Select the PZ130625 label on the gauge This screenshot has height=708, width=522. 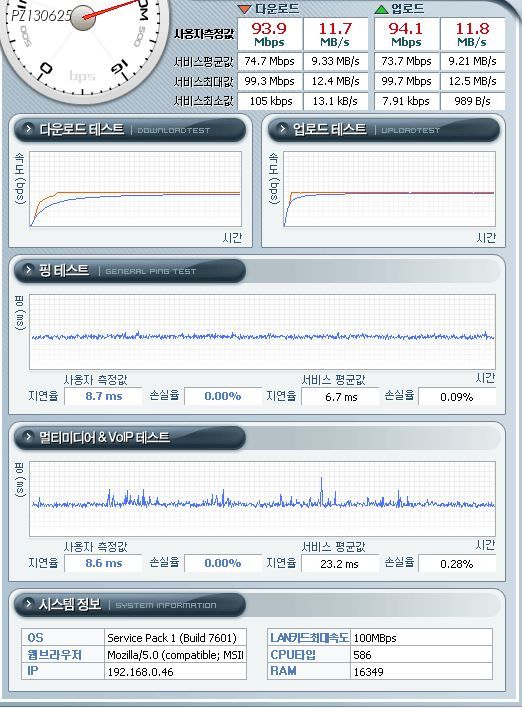(x=41, y=16)
